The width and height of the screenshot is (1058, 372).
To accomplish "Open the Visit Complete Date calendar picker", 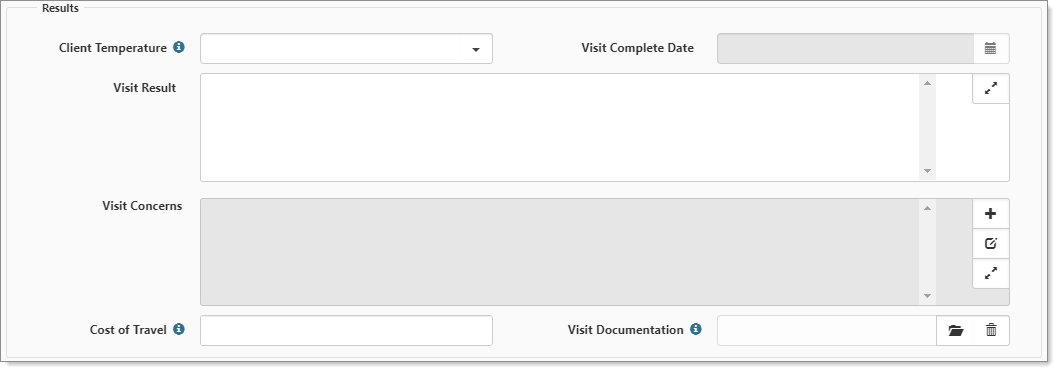I will (991, 49).
